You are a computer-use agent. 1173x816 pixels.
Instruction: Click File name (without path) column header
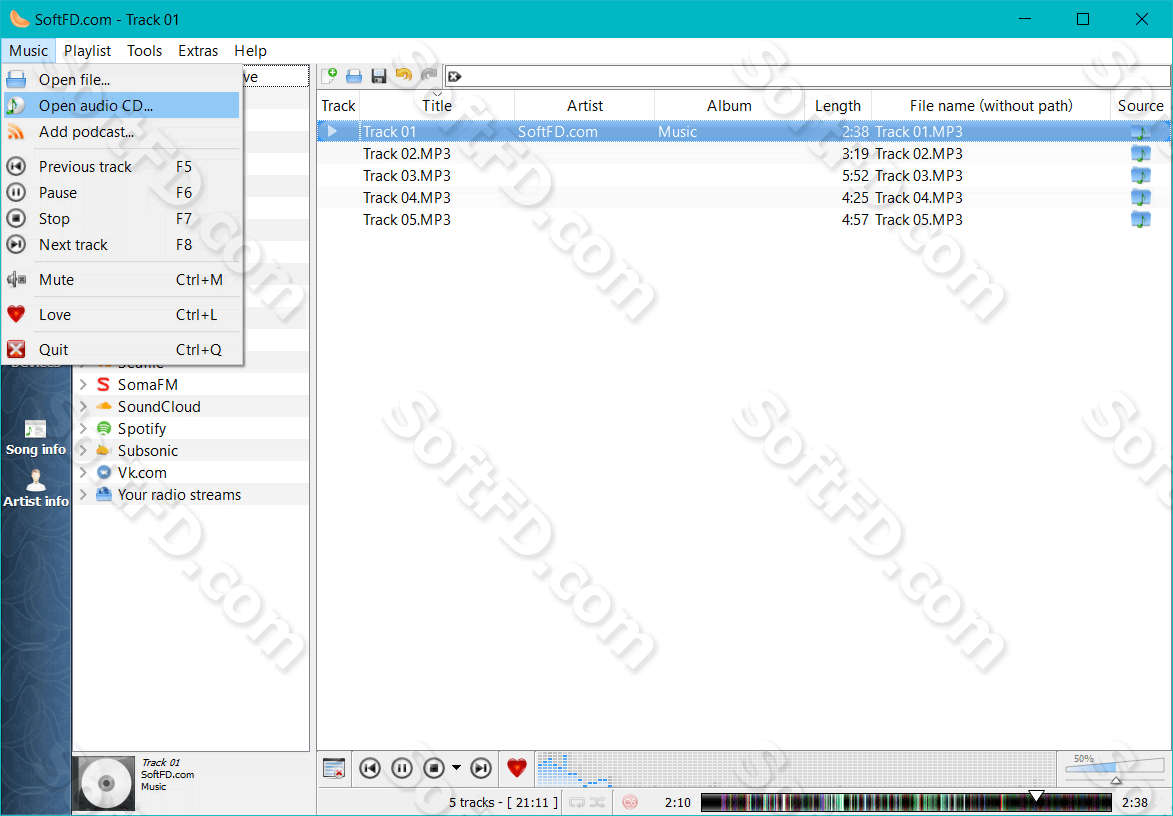click(x=990, y=105)
